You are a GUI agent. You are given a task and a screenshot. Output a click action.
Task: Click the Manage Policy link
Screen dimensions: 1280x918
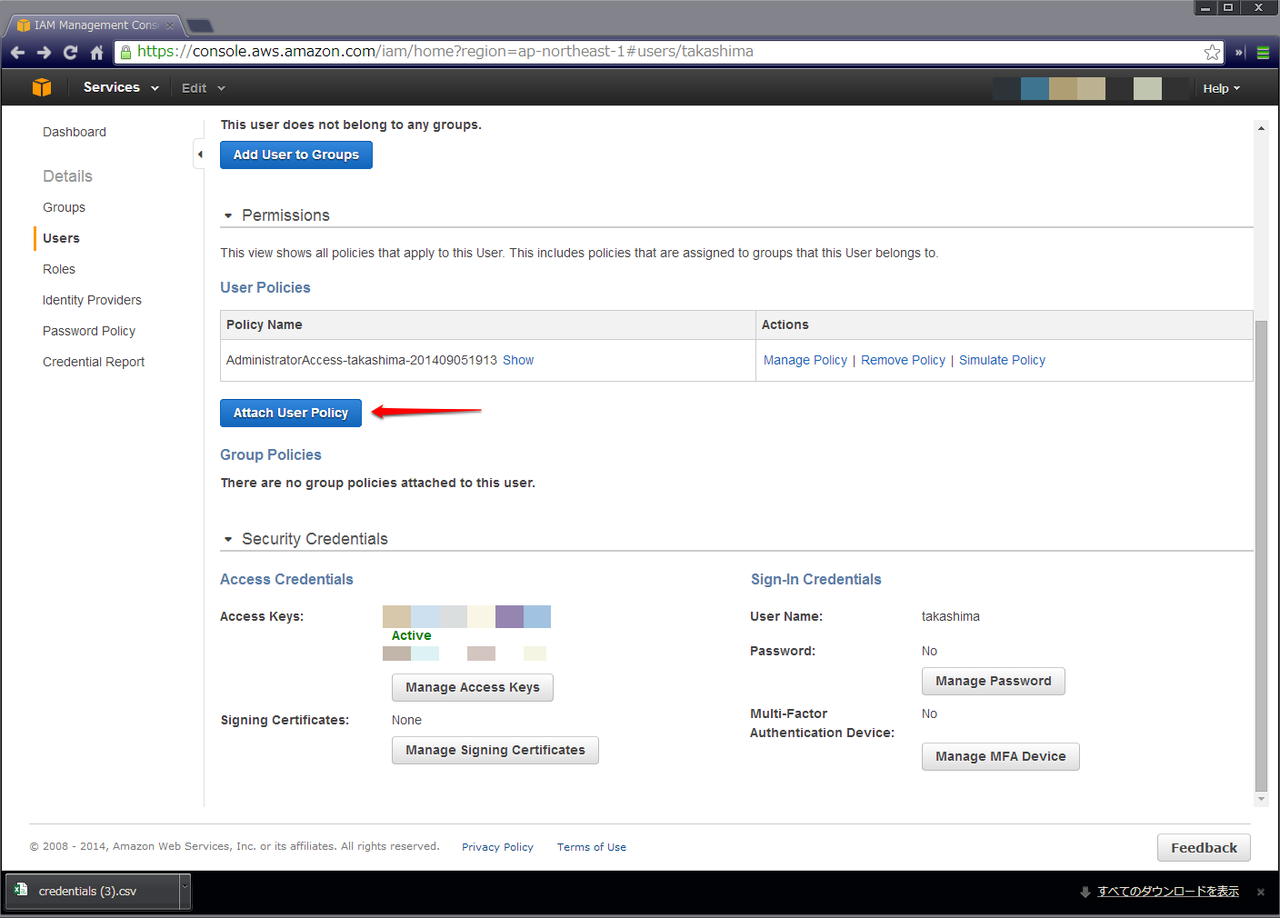coord(805,360)
